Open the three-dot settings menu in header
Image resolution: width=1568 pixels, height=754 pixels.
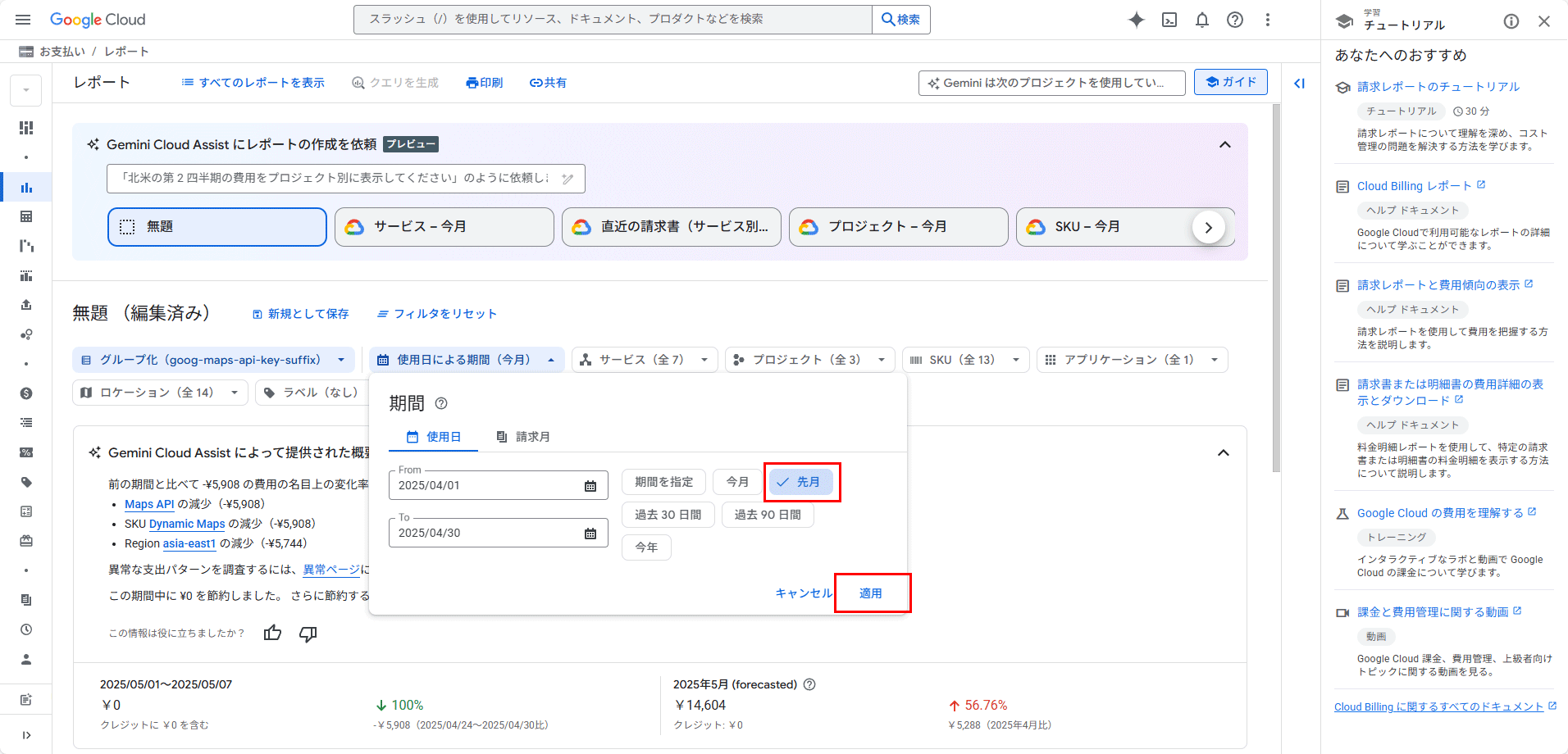(x=1268, y=20)
